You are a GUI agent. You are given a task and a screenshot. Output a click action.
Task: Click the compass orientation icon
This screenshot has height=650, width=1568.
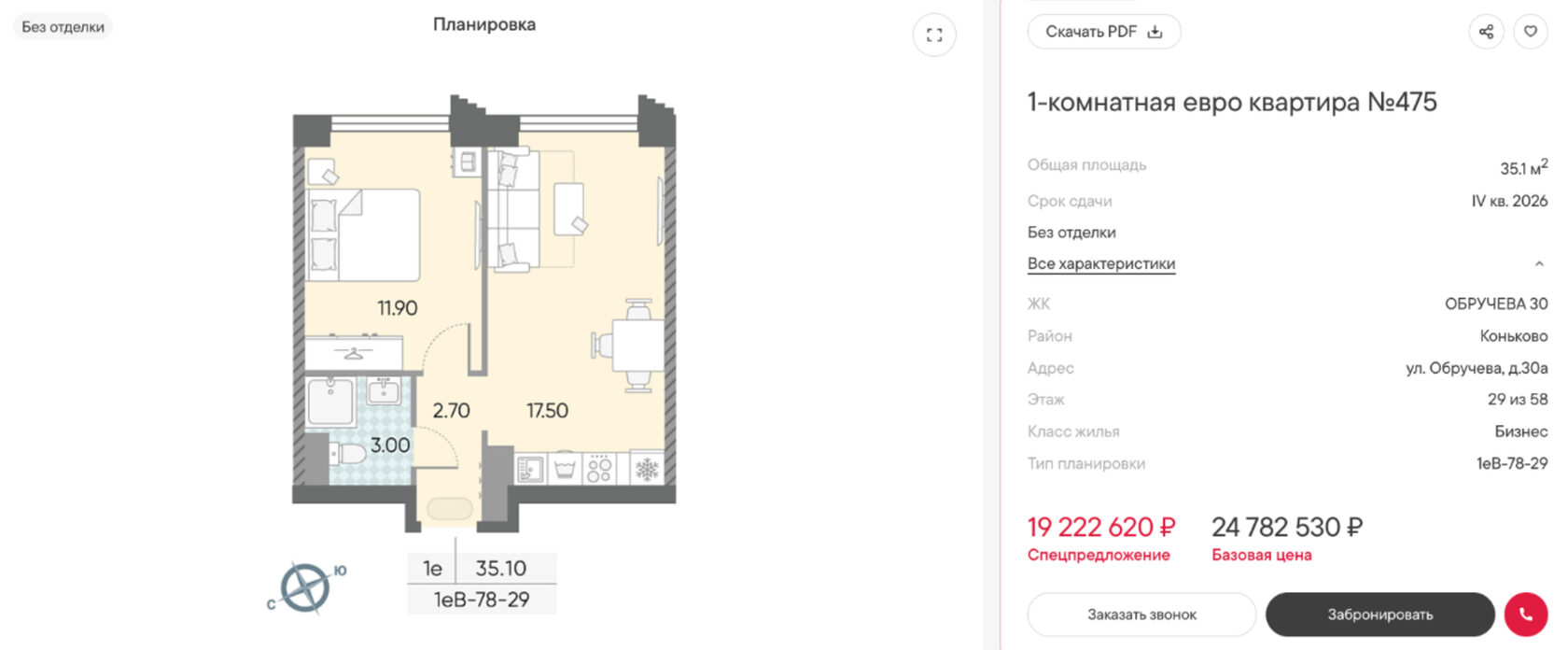point(306,587)
